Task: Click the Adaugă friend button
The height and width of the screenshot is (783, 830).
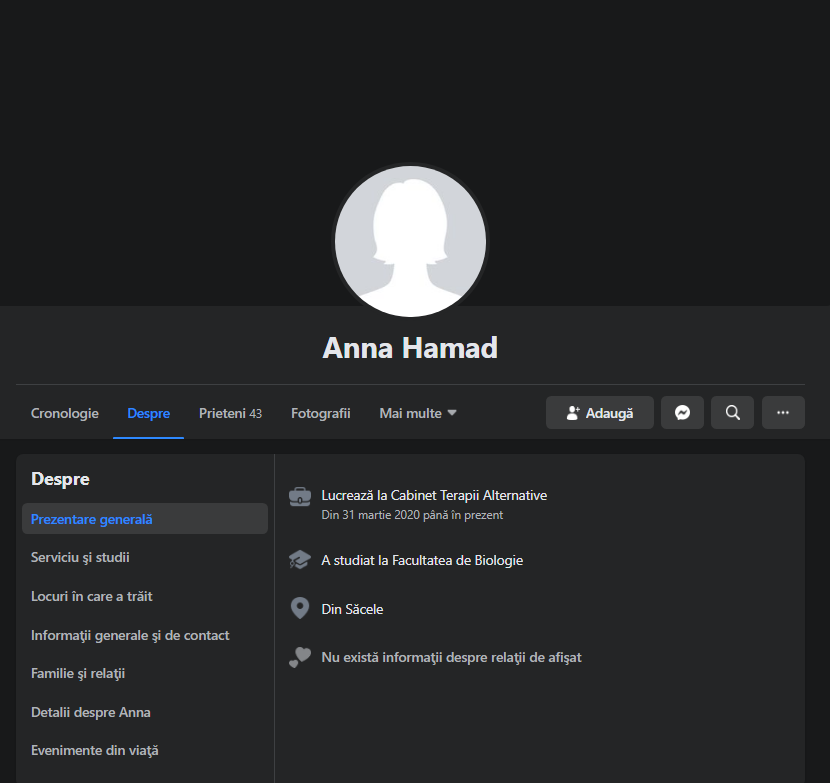Action: click(600, 412)
